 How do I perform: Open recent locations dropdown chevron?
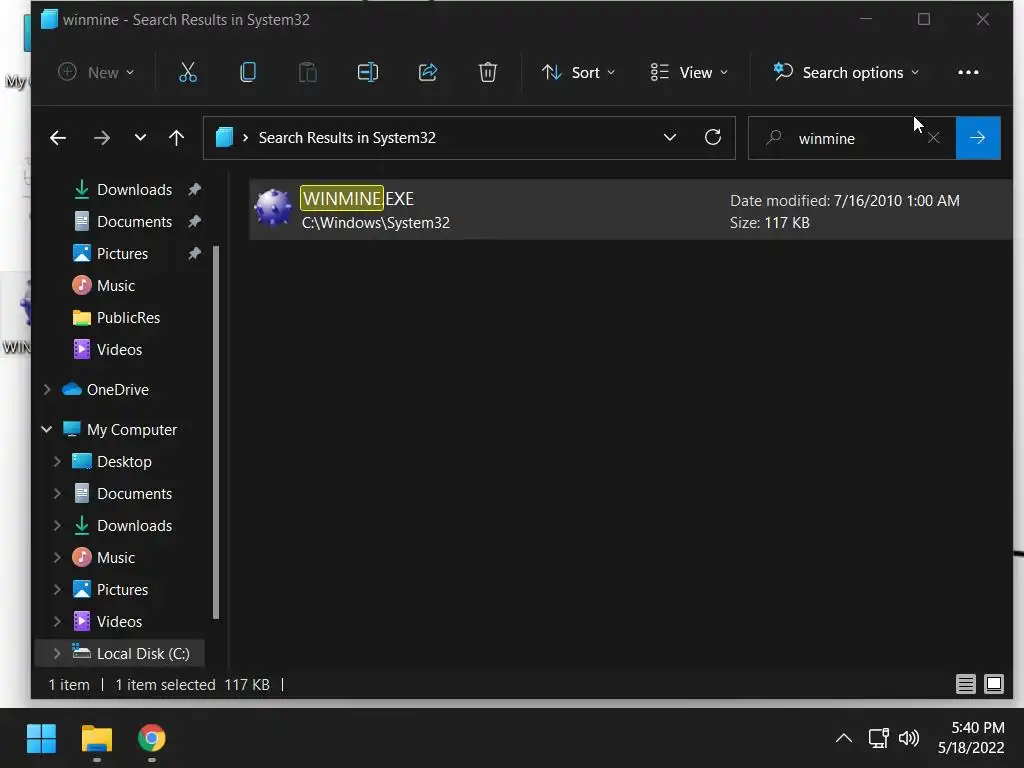[x=140, y=138]
